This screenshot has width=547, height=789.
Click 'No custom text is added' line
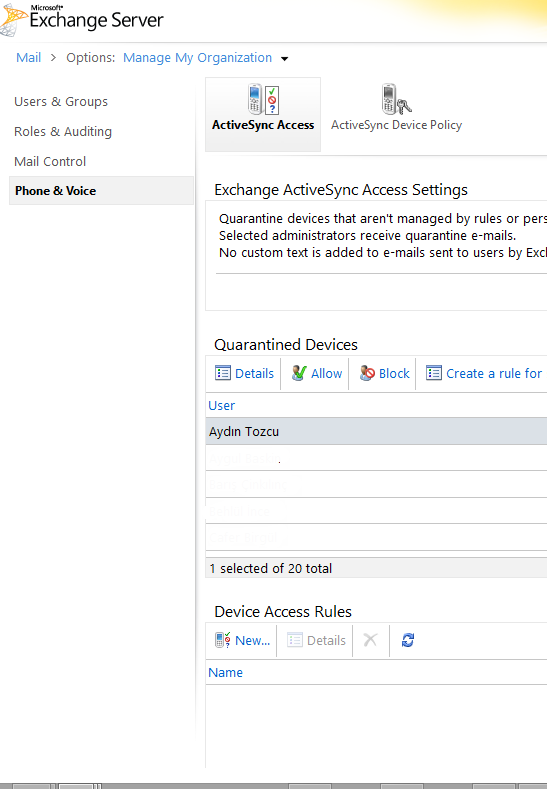point(382,253)
